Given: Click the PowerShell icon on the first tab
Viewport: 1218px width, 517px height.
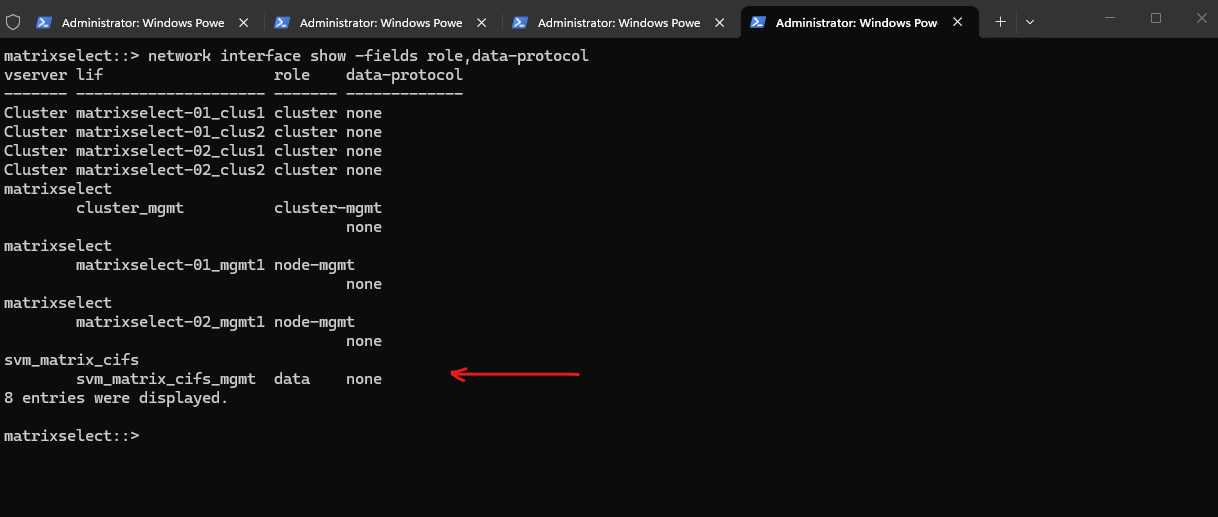Looking at the screenshot, I should [44, 22].
